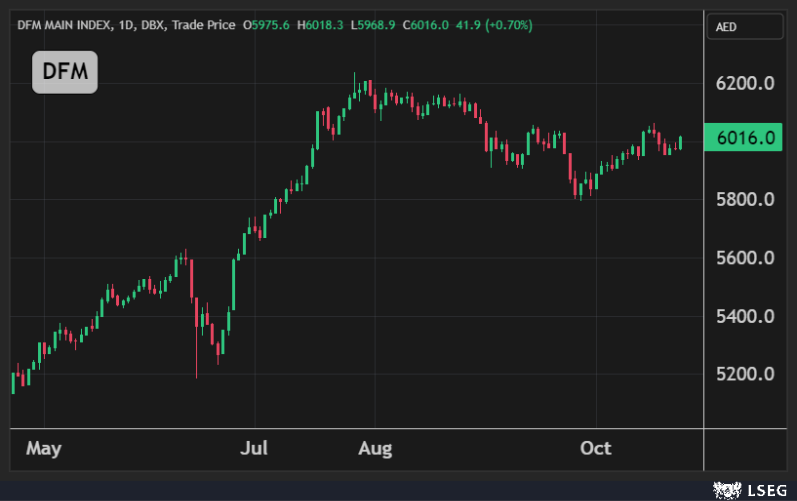Click the 5200.0 price axis label
The height and width of the screenshot is (501, 797).
(748, 374)
